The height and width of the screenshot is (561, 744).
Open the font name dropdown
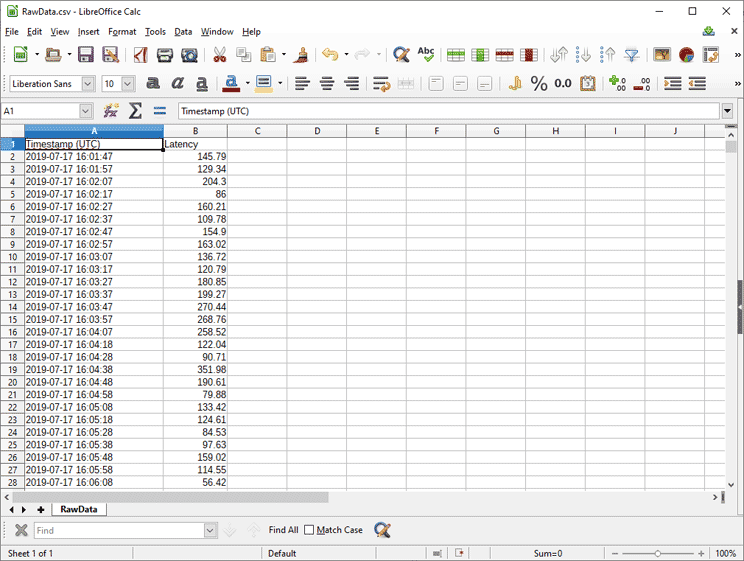coord(88,84)
